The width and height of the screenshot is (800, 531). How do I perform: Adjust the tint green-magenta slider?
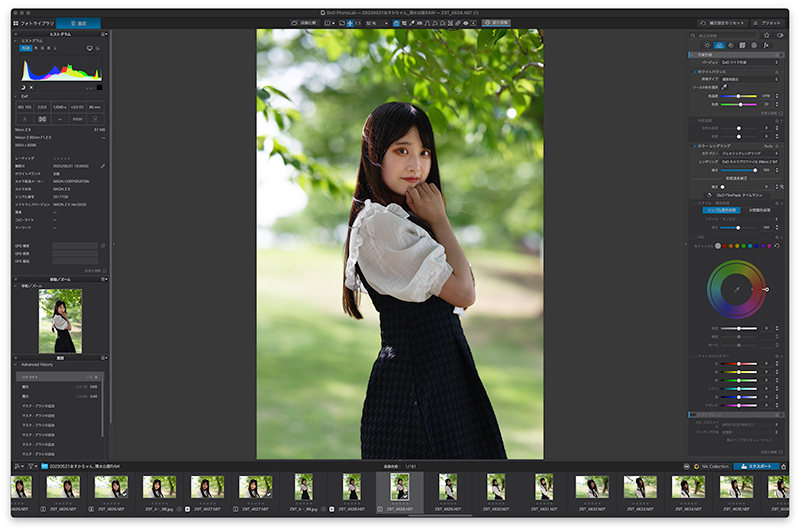(739, 104)
